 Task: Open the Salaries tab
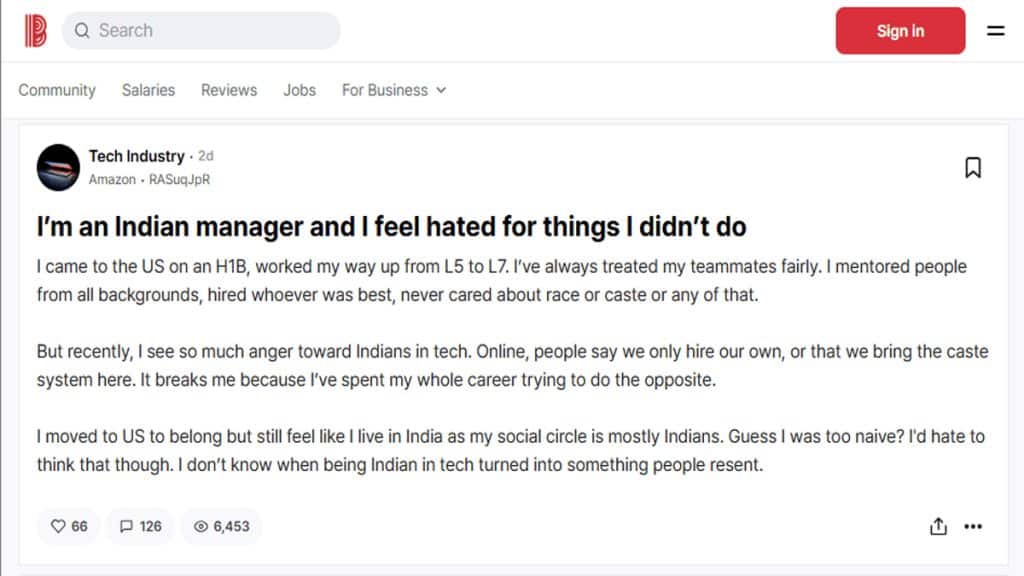coord(148,90)
